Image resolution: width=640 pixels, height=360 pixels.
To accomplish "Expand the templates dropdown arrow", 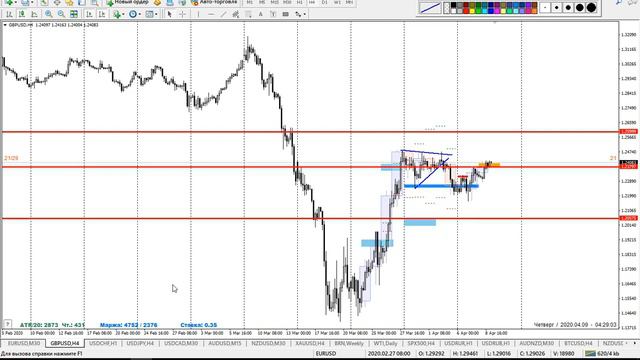I will click(x=156, y=14).
